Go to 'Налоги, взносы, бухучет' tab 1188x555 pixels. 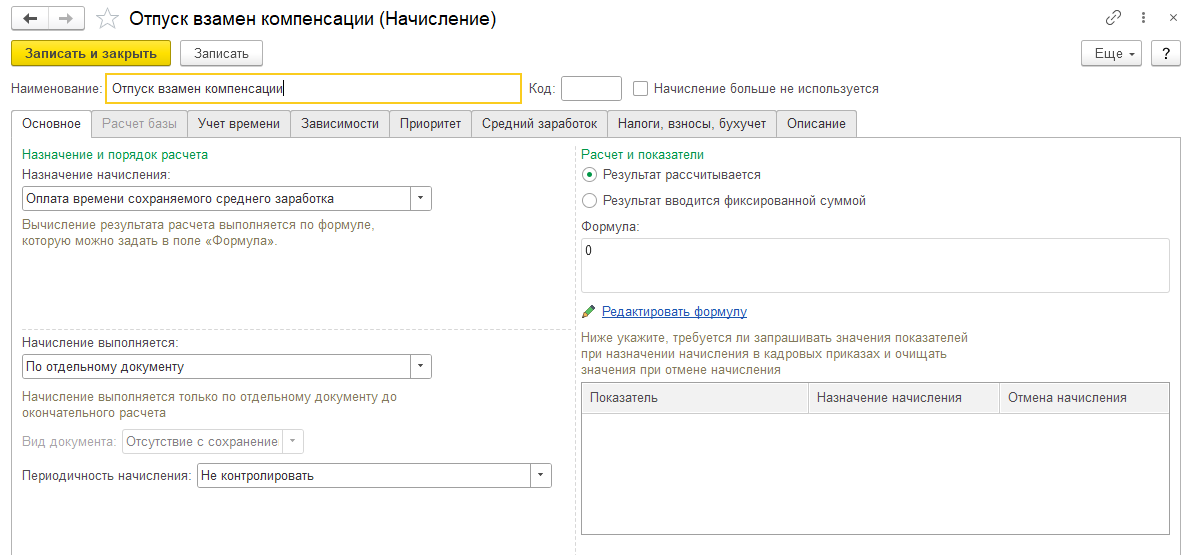[x=691, y=124]
